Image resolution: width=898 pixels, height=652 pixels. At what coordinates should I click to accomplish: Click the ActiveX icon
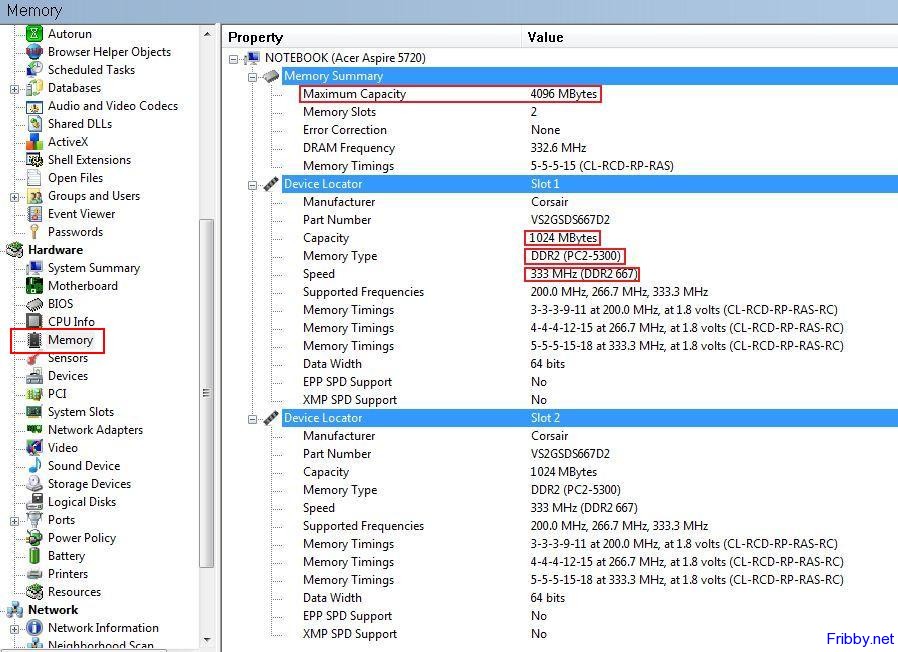tap(34, 142)
